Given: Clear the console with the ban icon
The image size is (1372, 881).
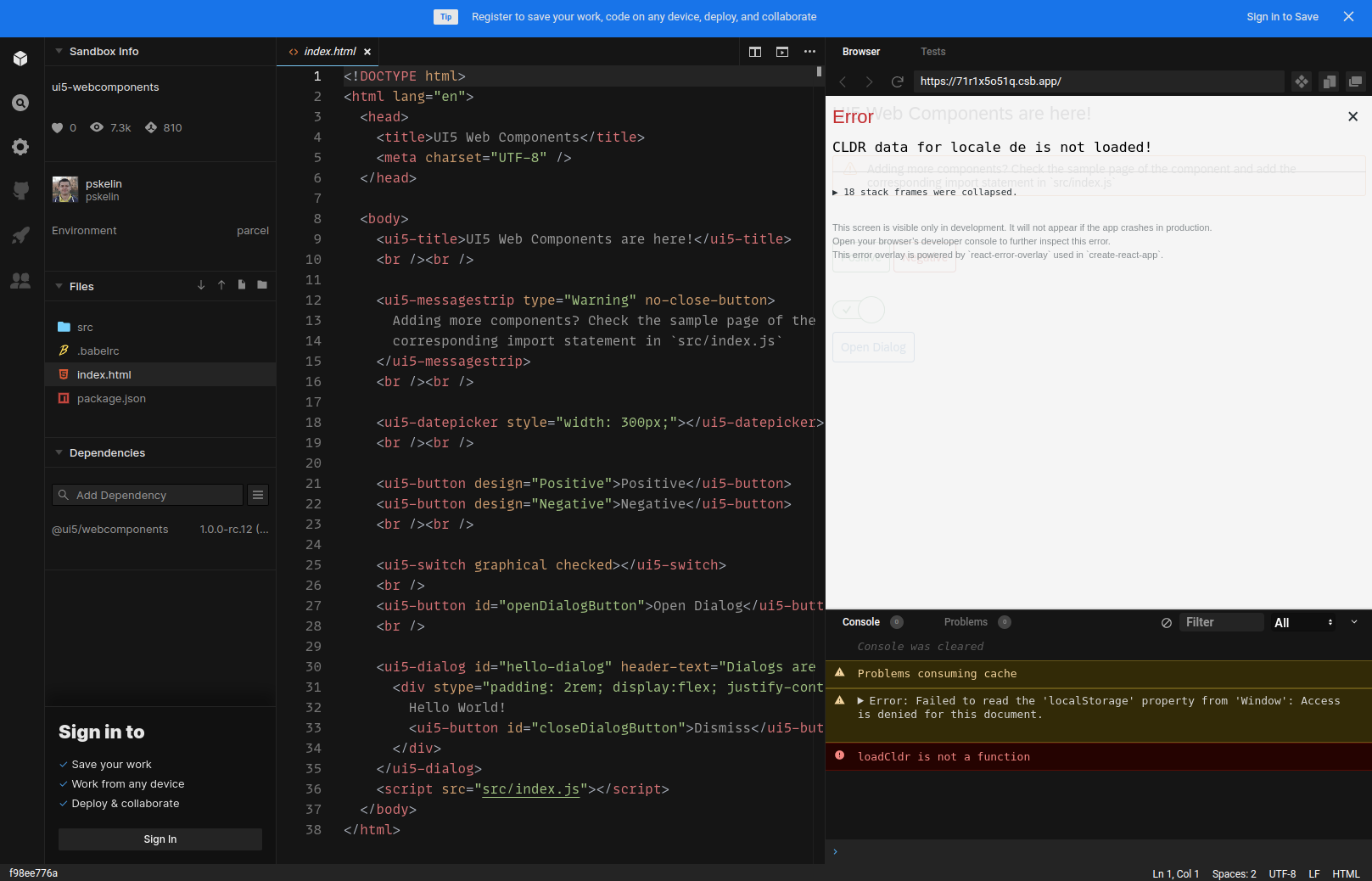Looking at the screenshot, I should [1165, 622].
